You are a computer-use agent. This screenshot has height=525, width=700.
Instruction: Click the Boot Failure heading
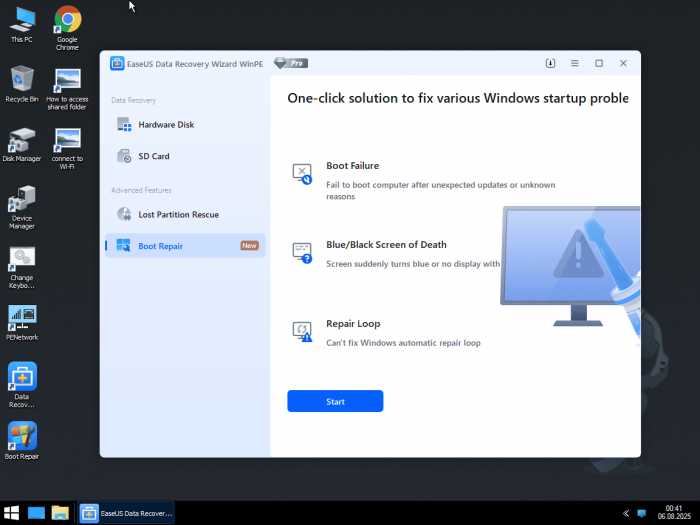coord(353,166)
